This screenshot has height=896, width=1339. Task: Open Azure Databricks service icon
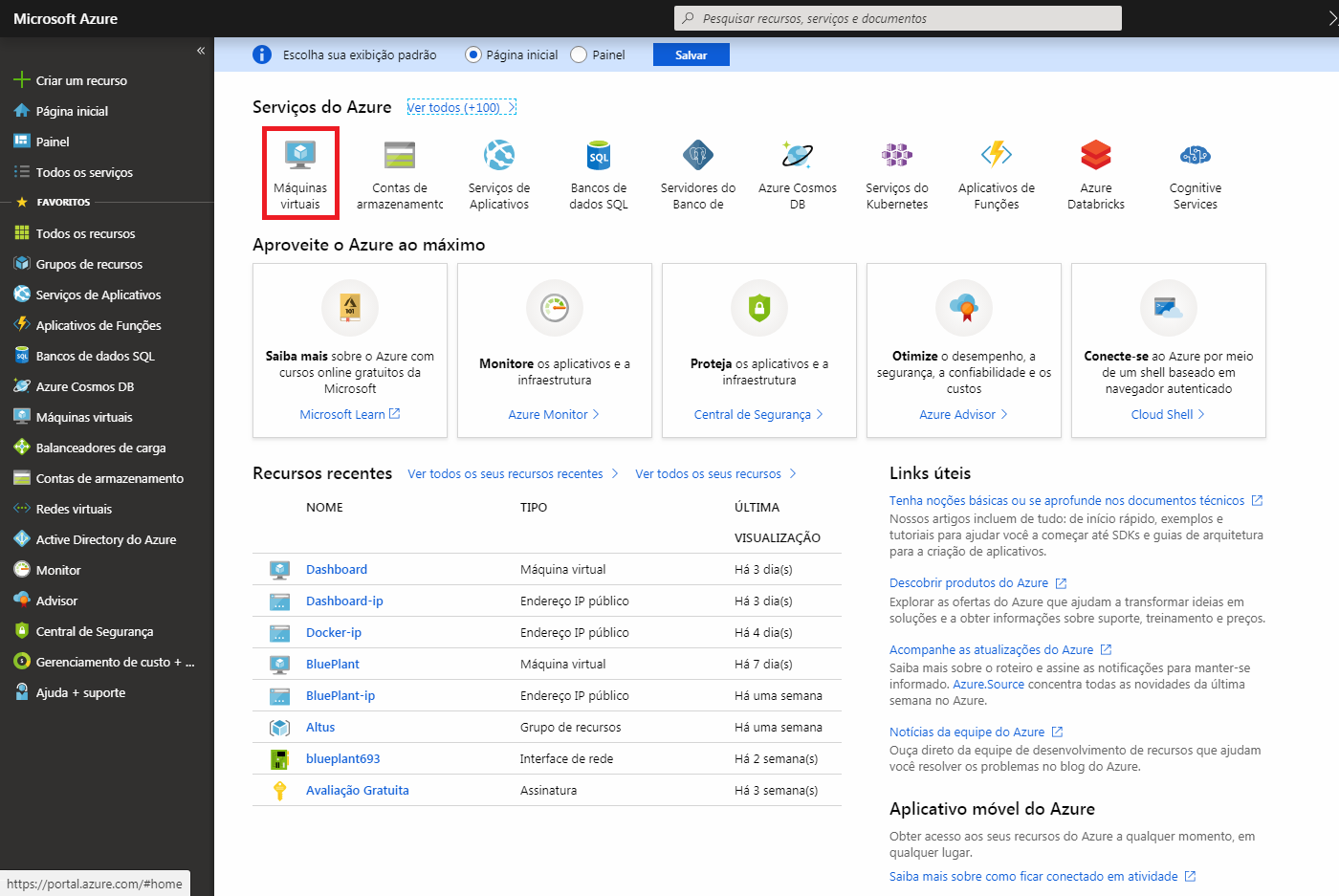point(1096,154)
